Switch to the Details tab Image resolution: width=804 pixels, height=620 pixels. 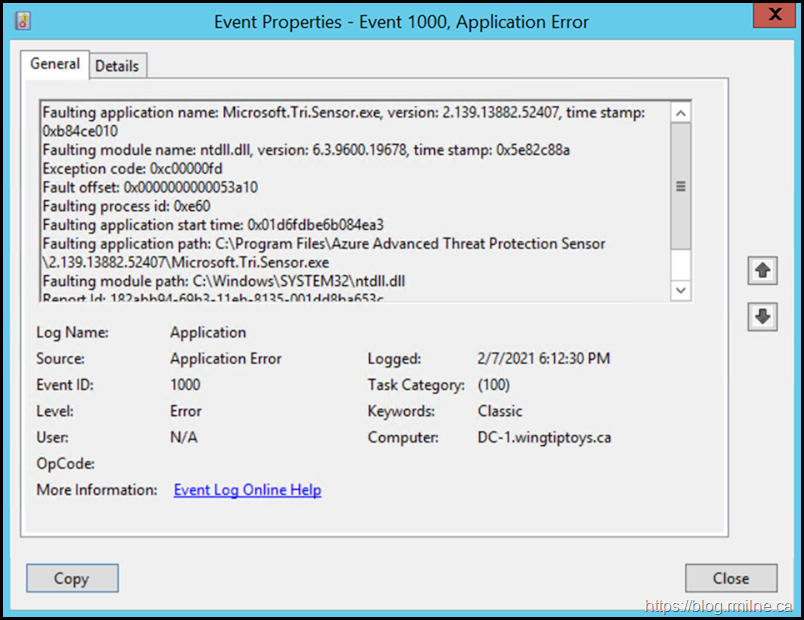[117, 65]
